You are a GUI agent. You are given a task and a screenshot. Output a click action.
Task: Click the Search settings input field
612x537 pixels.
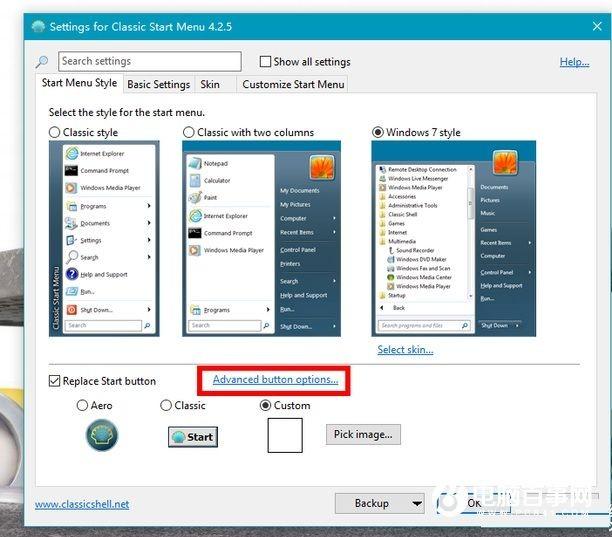pos(150,62)
